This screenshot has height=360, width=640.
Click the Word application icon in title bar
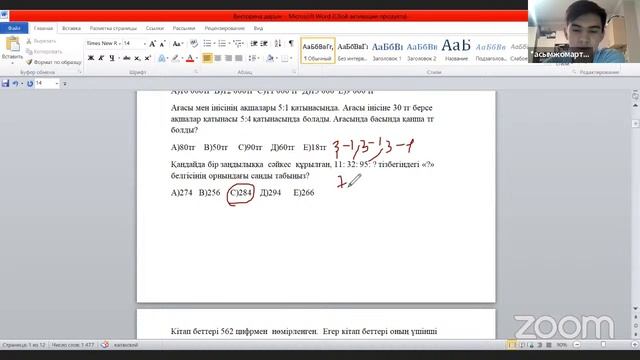click(x=4, y=16)
